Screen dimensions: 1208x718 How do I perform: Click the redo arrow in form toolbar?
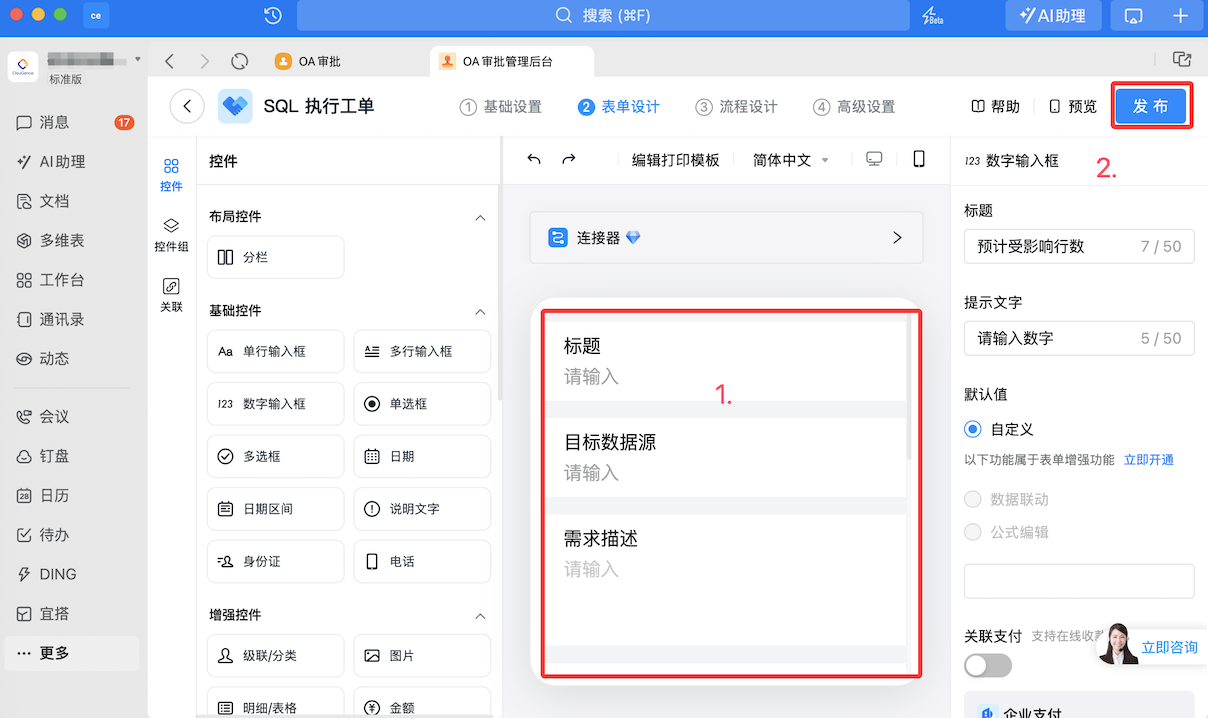(x=569, y=160)
